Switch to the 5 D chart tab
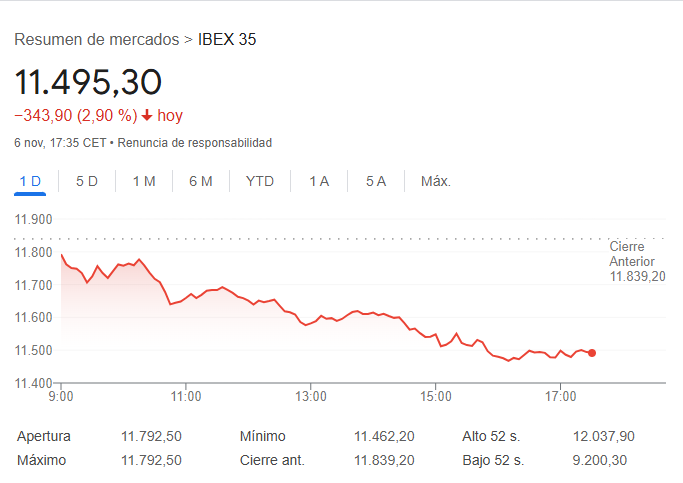The height and width of the screenshot is (483, 683). (x=87, y=181)
